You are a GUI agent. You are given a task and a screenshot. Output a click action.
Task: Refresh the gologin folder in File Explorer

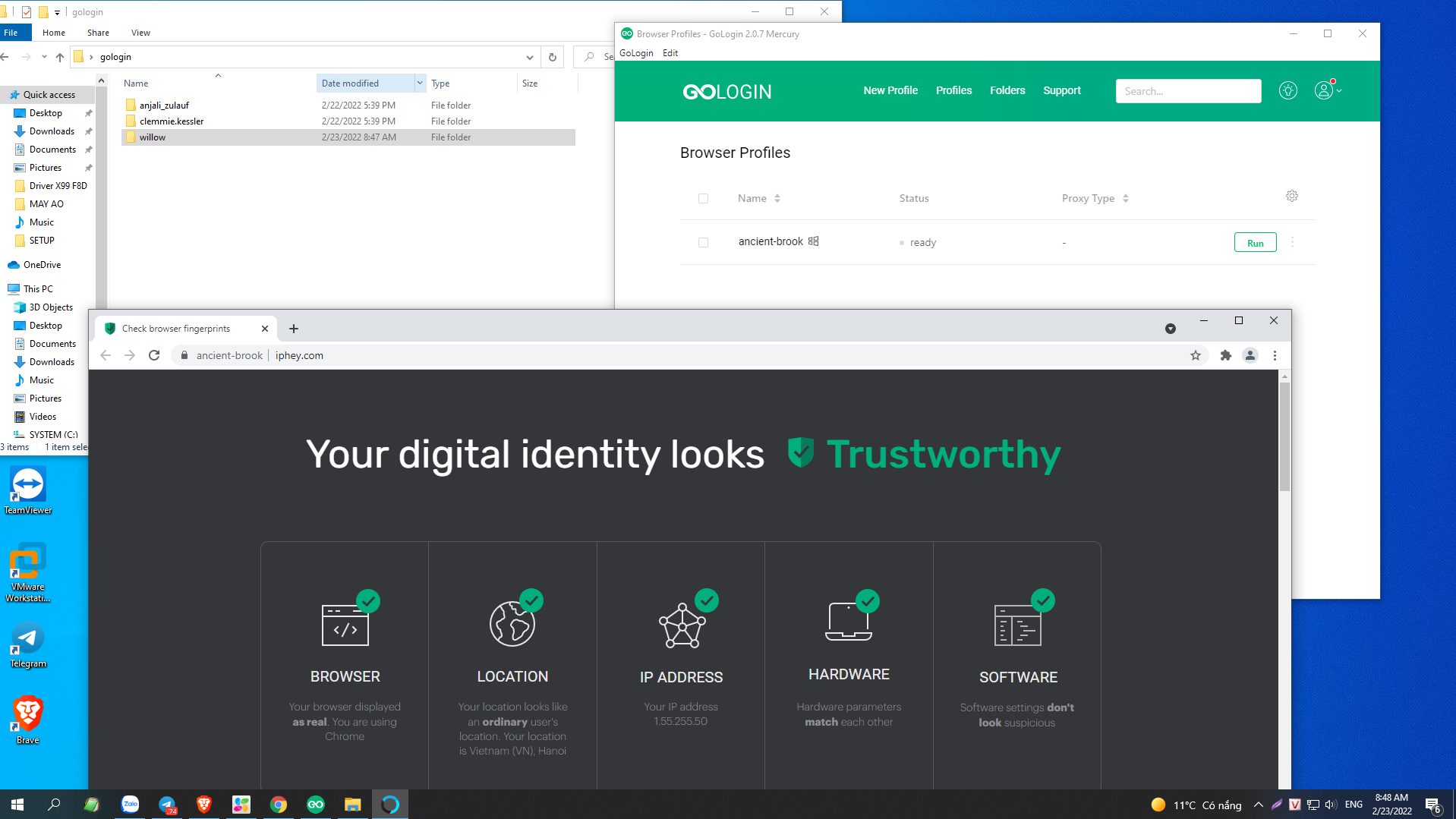pyautogui.click(x=553, y=57)
